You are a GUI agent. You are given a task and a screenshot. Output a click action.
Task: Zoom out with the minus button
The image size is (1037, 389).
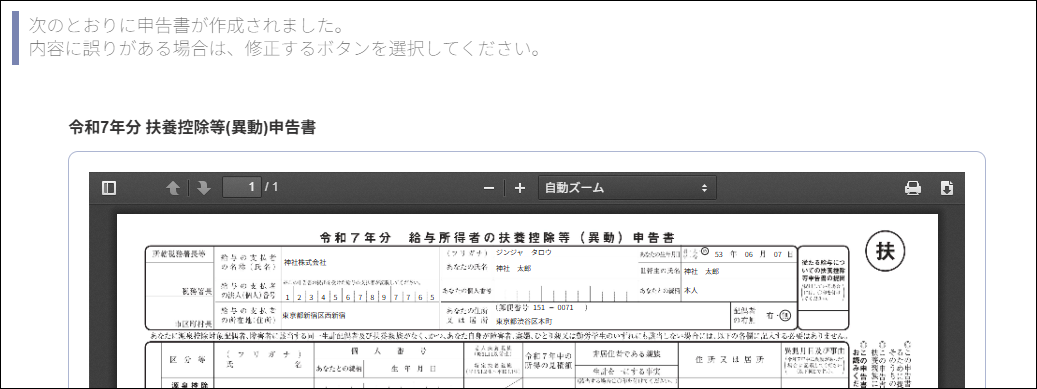pyautogui.click(x=489, y=188)
